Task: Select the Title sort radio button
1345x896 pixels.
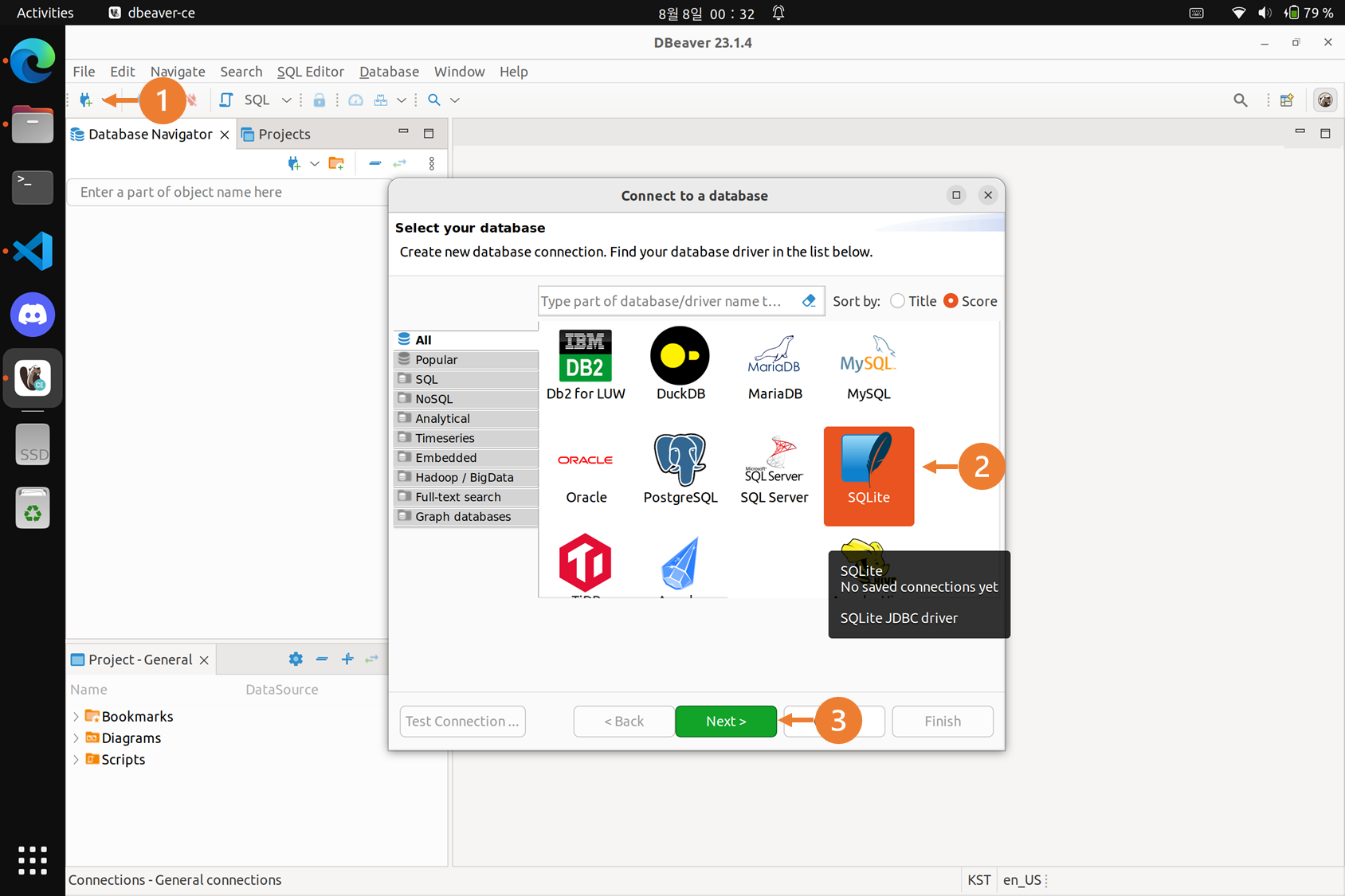Action: pyautogui.click(x=898, y=301)
